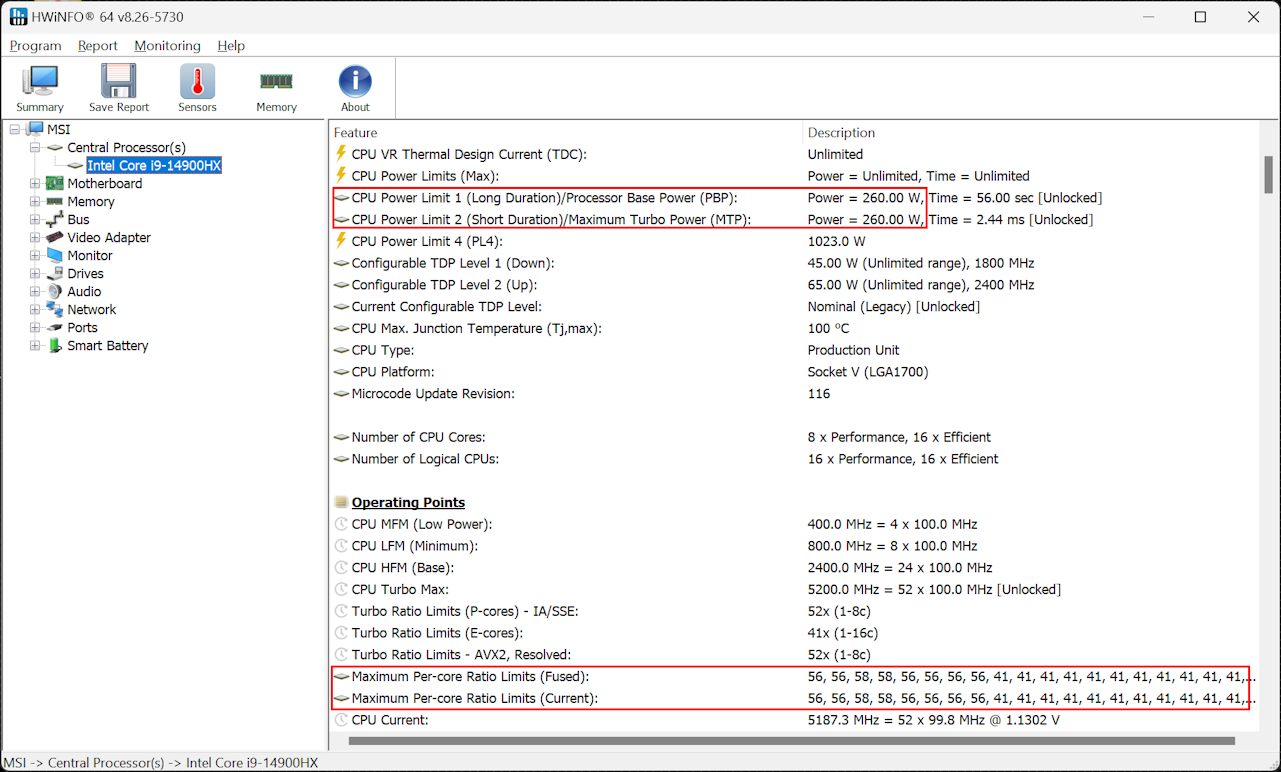Screen dimensions: 1281x772
Task: Expand the Audio tree node
Action: 35,292
